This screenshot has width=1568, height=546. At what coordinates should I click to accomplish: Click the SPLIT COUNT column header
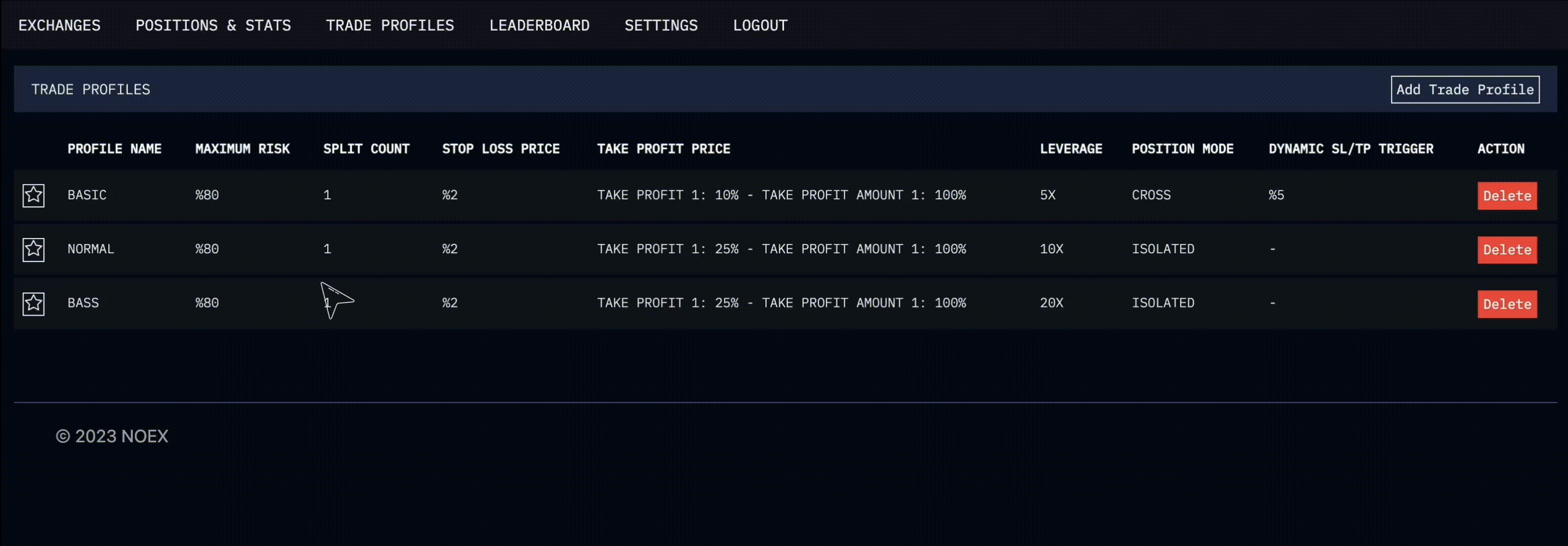tap(366, 149)
